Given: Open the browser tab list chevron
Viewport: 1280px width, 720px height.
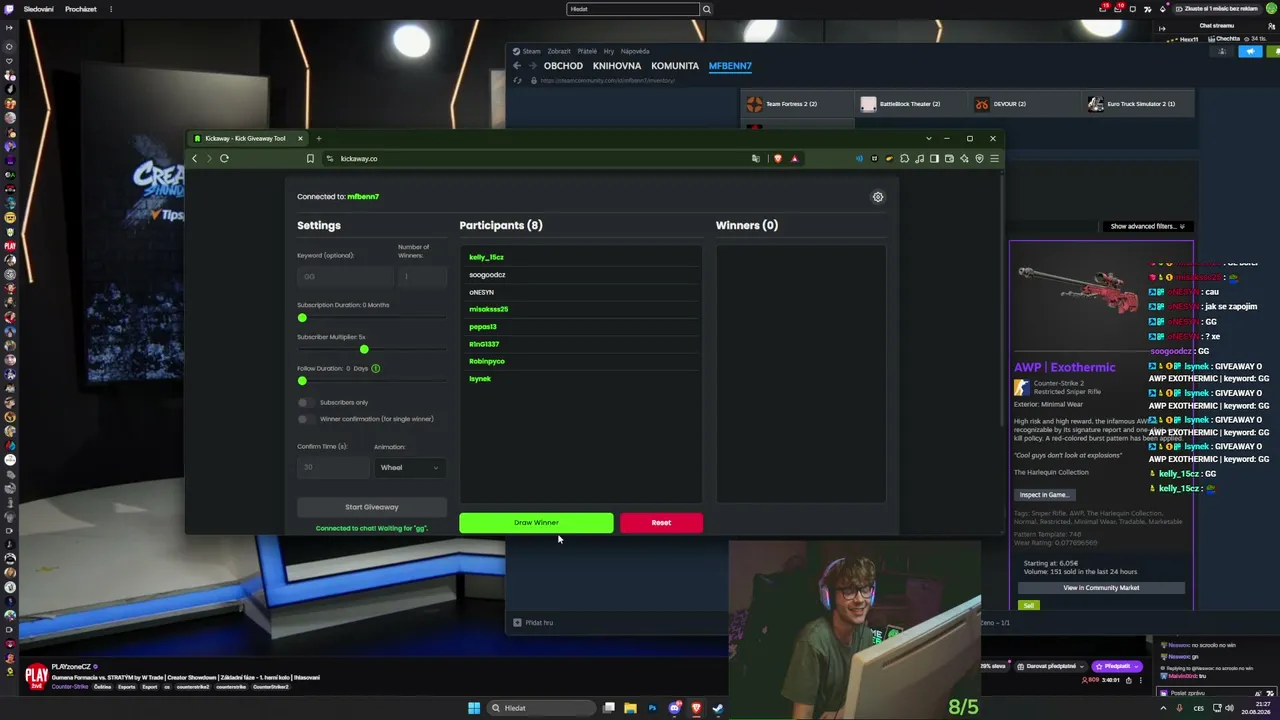Looking at the screenshot, I should point(929,138).
